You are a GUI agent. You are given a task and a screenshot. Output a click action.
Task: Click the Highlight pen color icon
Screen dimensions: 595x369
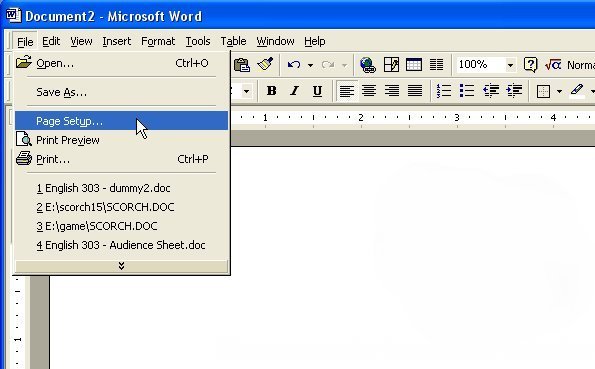coord(577,91)
